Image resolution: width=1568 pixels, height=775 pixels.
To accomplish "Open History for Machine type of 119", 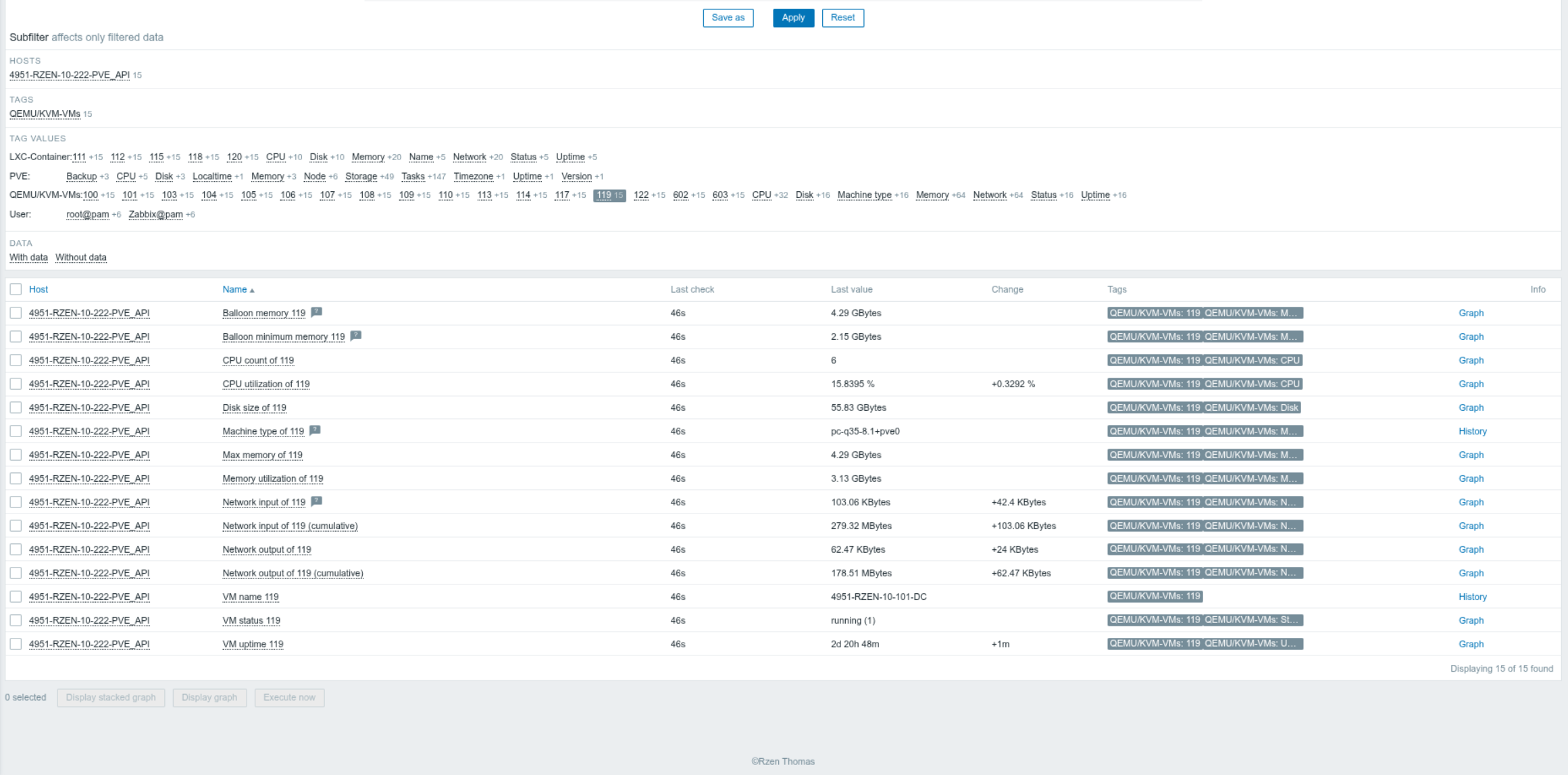I will [x=1473, y=431].
